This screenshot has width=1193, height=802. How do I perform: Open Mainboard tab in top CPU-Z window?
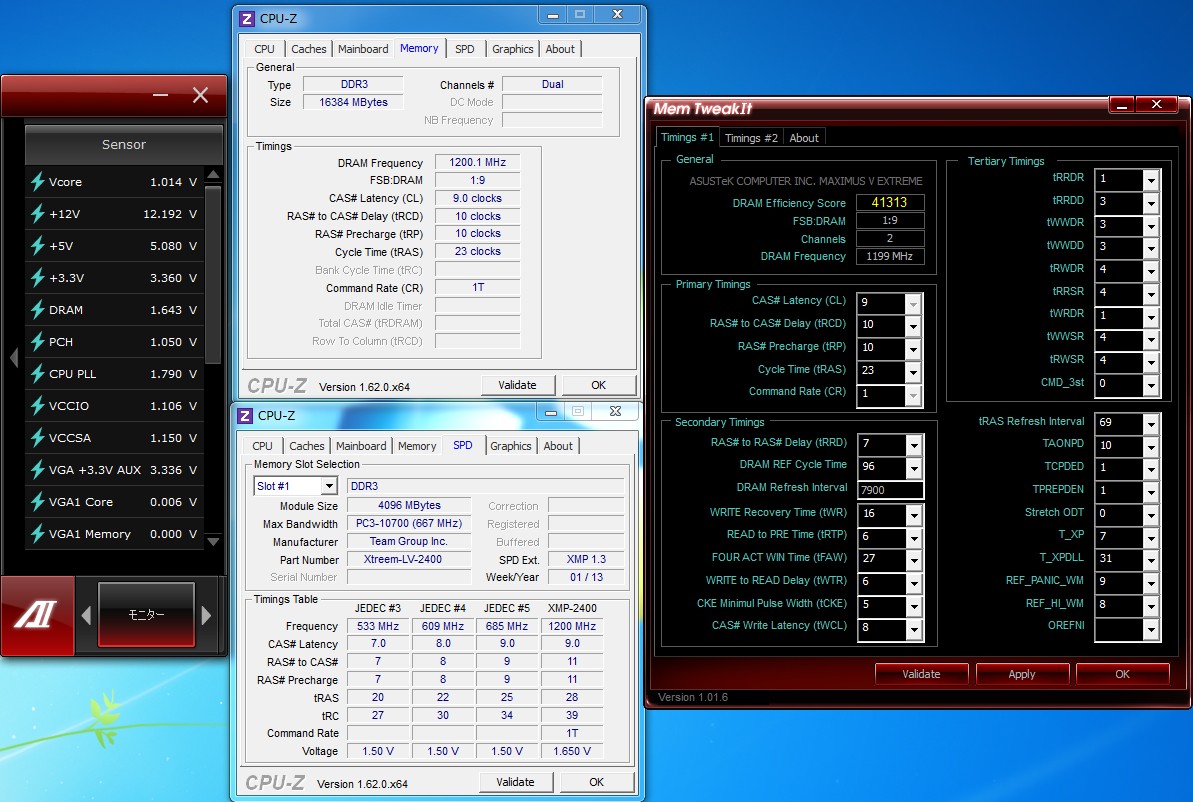pos(363,49)
